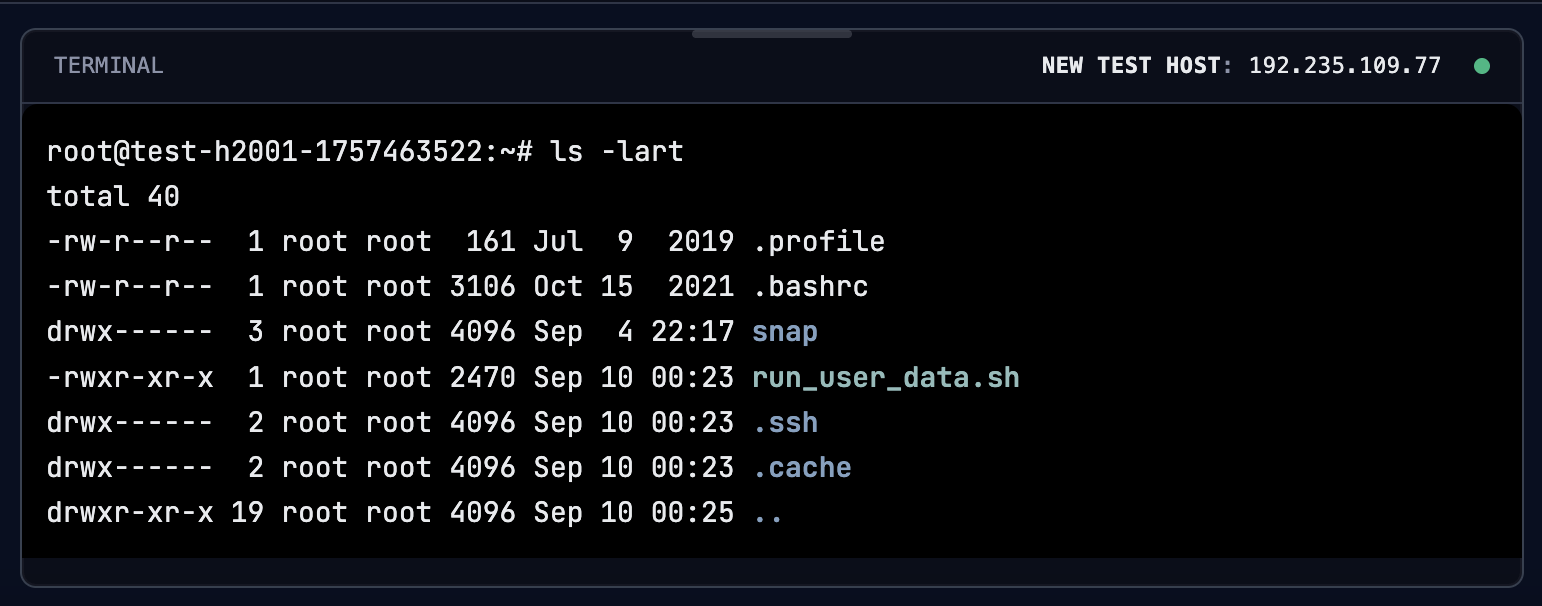Select the .ssh directory entry
This screenshot has height=606, width=1542.
785,423
